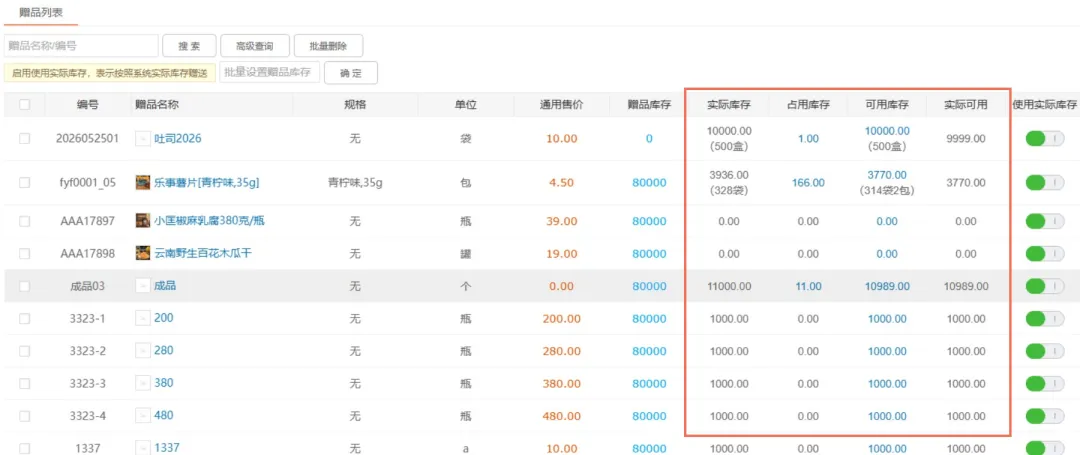The height and width of the screenshot is (455, 1080).
Task: Click the placeholder image icon beside 480
Action: (143, 416)
